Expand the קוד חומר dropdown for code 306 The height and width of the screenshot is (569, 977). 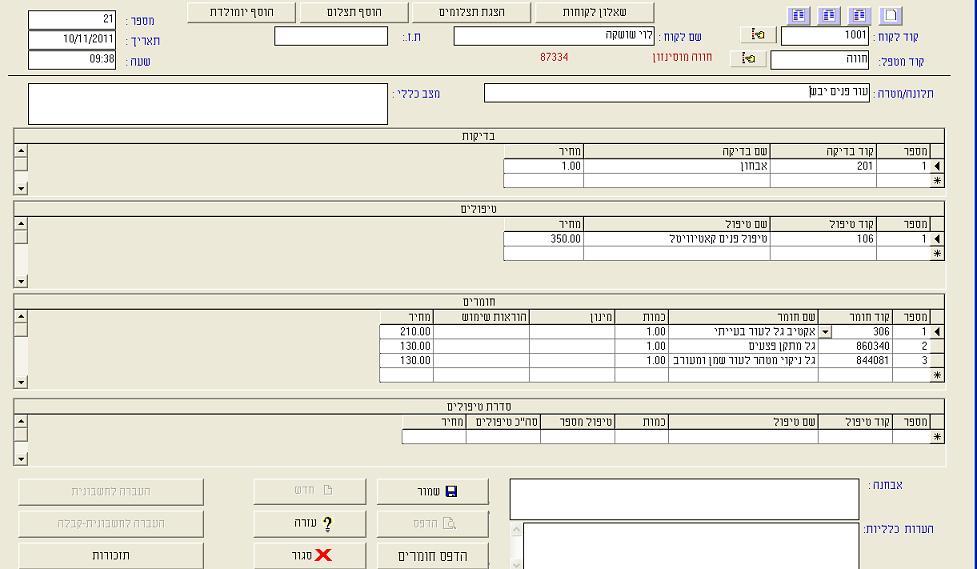coord(825,332)
